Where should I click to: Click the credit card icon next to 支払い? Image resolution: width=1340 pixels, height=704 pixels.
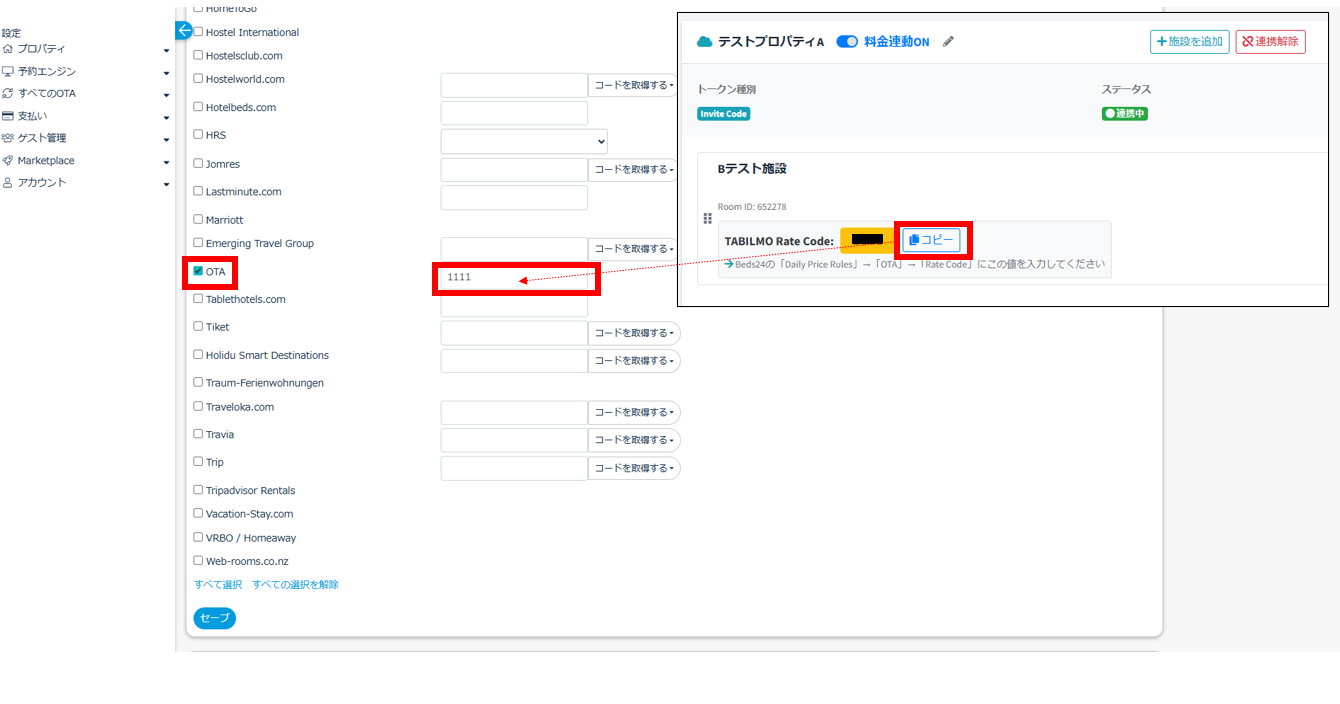(x=8, y=116)
